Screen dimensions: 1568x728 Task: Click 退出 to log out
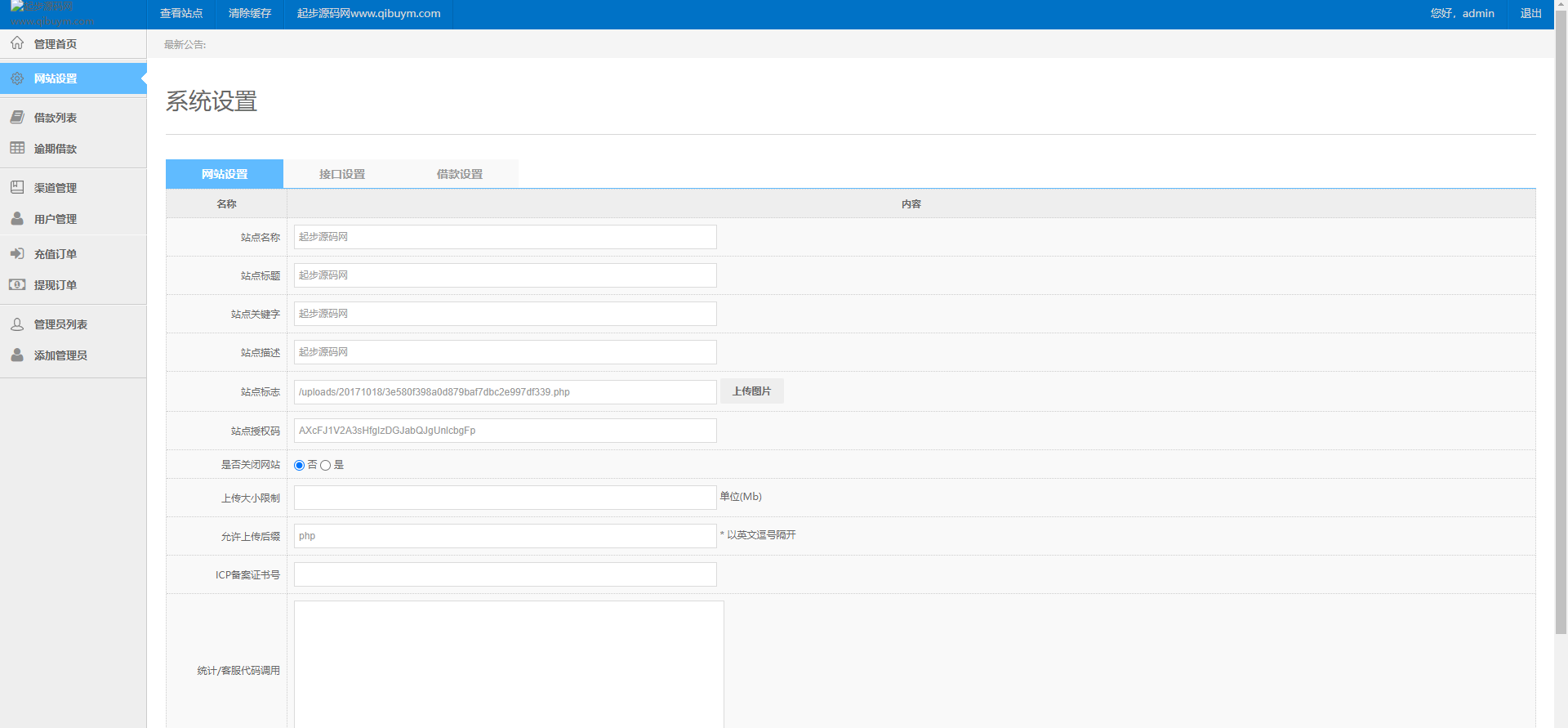(1530, 14)
